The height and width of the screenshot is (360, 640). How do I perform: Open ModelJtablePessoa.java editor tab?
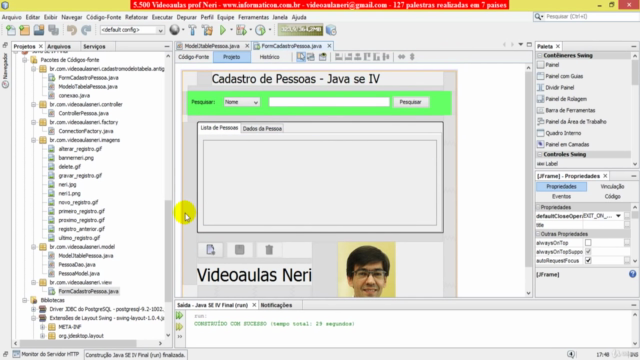pos(211,46)
